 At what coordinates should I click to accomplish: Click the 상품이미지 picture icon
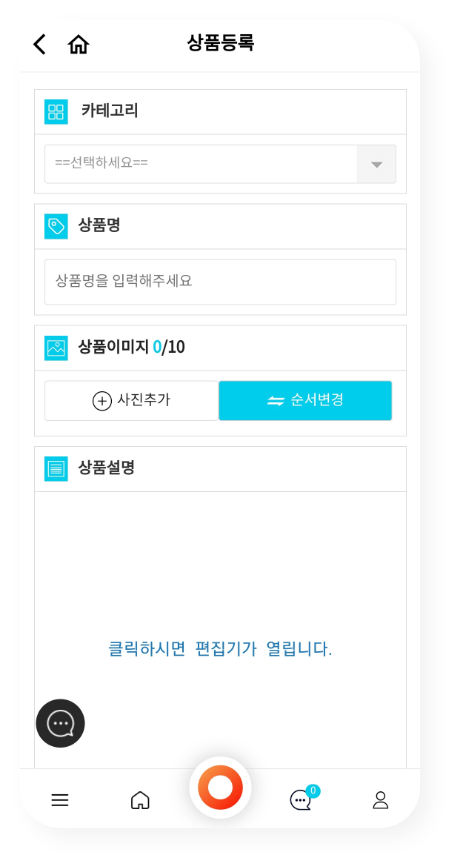tap(56, 348)
